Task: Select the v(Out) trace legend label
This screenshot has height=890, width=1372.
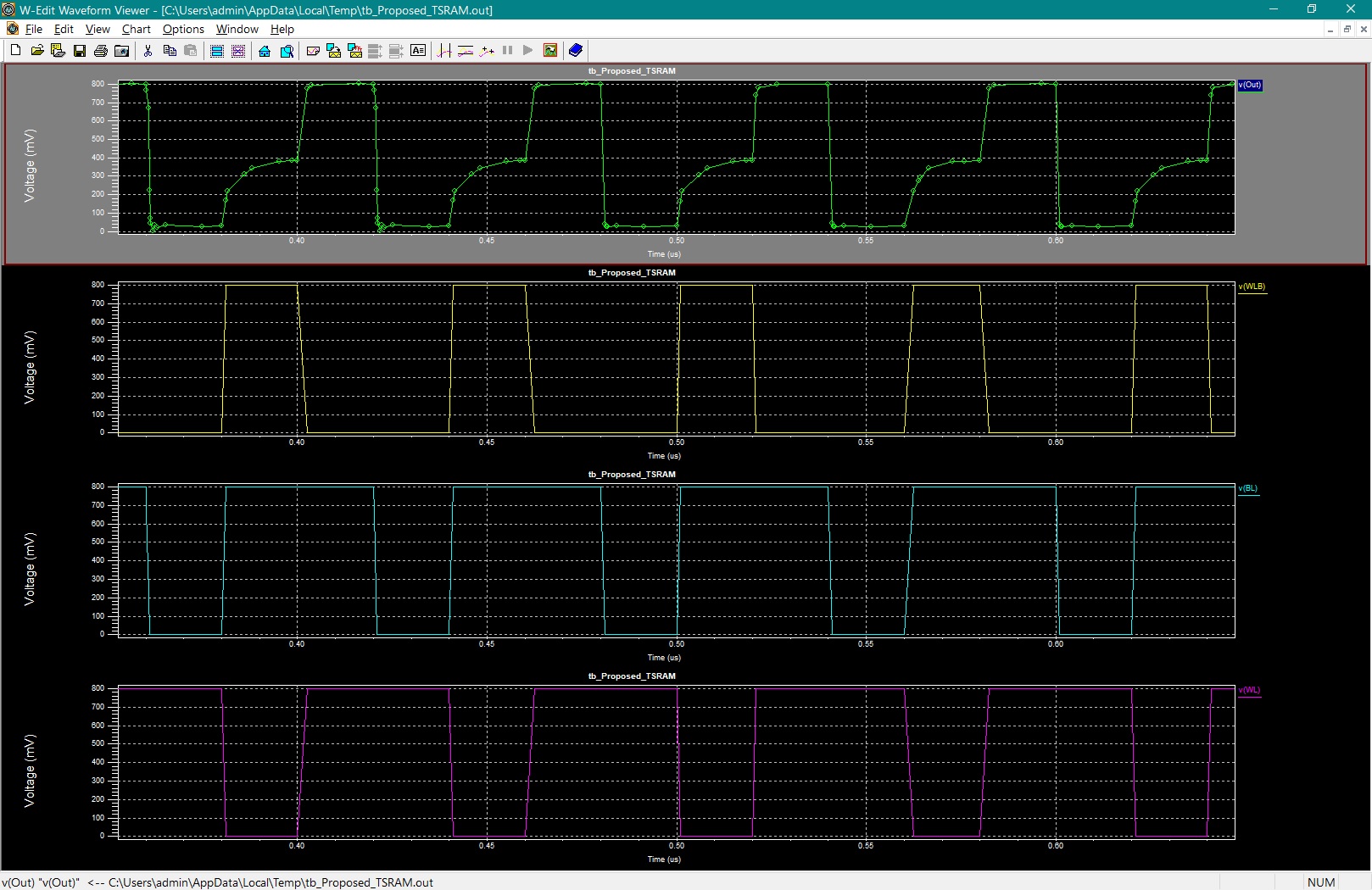Action: click(x=1250, y=85)
